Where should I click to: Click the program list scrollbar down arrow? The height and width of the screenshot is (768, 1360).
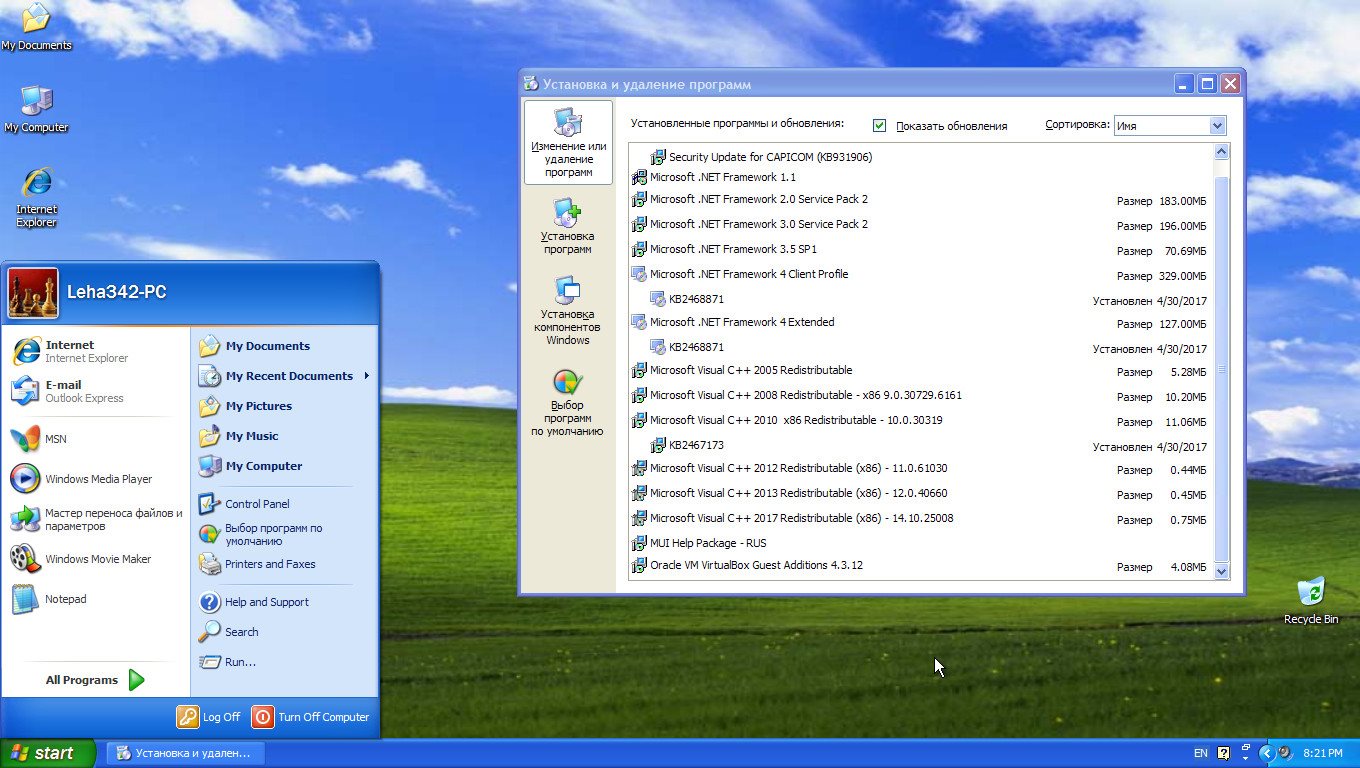point(1221,570)
